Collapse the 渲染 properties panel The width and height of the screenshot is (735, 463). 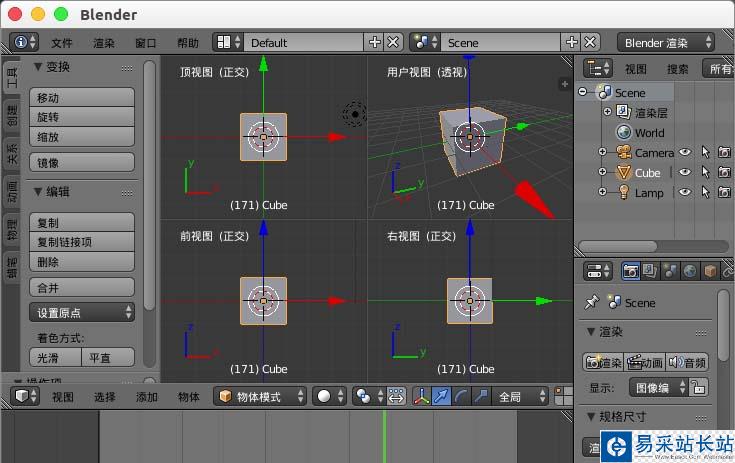coord(591,331)
